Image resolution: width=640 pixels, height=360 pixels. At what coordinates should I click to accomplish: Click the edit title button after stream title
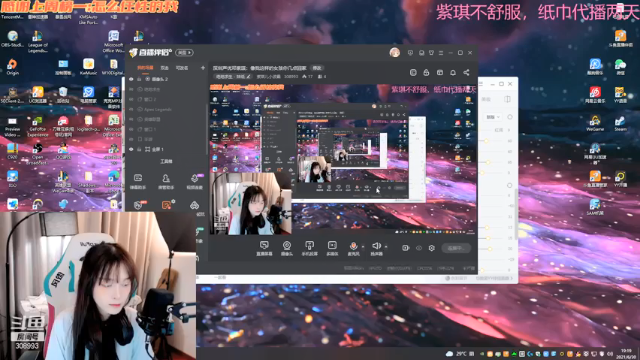coord(317,68)
